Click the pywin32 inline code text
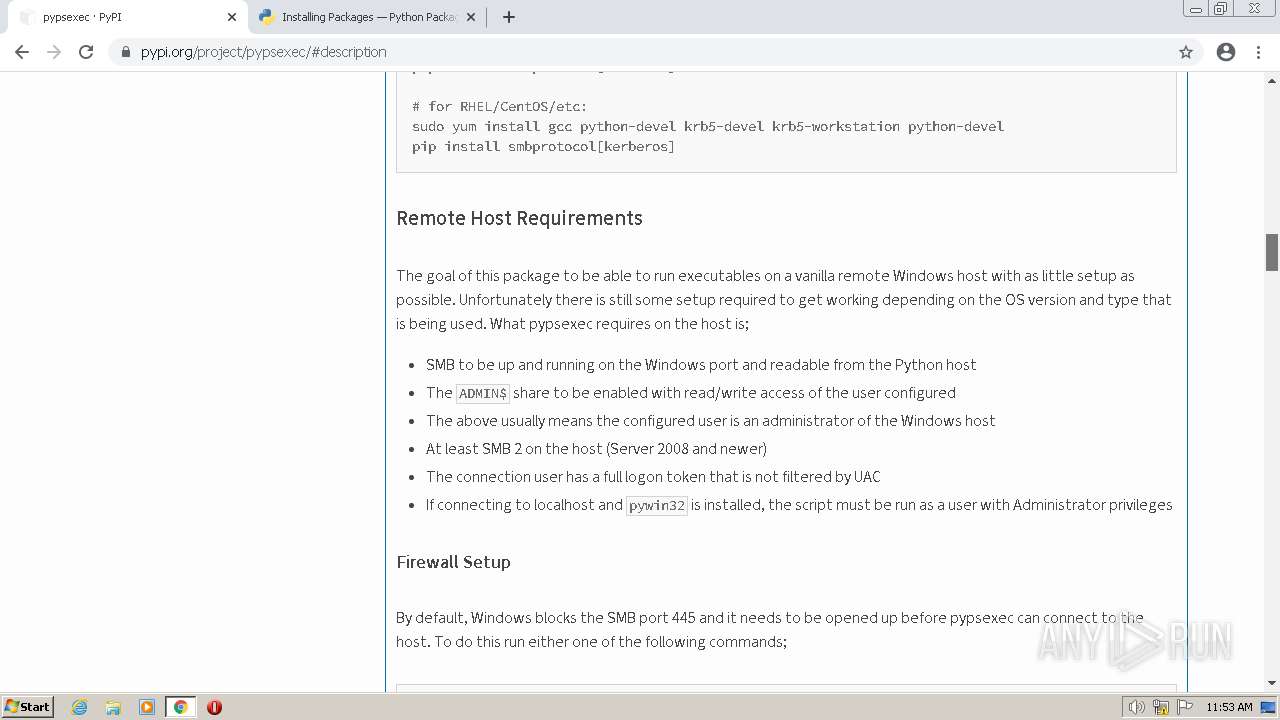 [657, 505]
